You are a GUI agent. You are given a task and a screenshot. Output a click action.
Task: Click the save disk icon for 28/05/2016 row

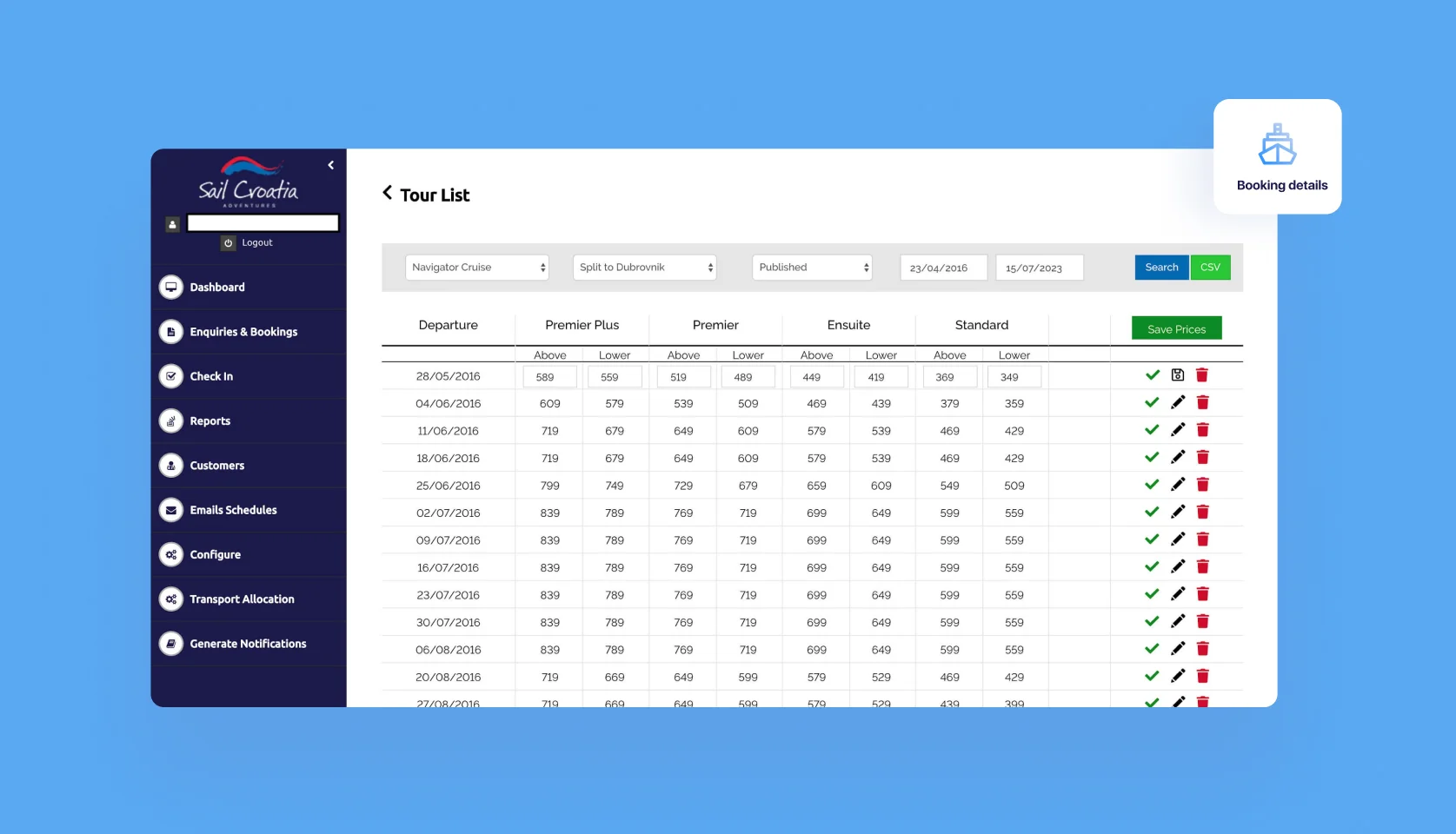(1177, 375)
